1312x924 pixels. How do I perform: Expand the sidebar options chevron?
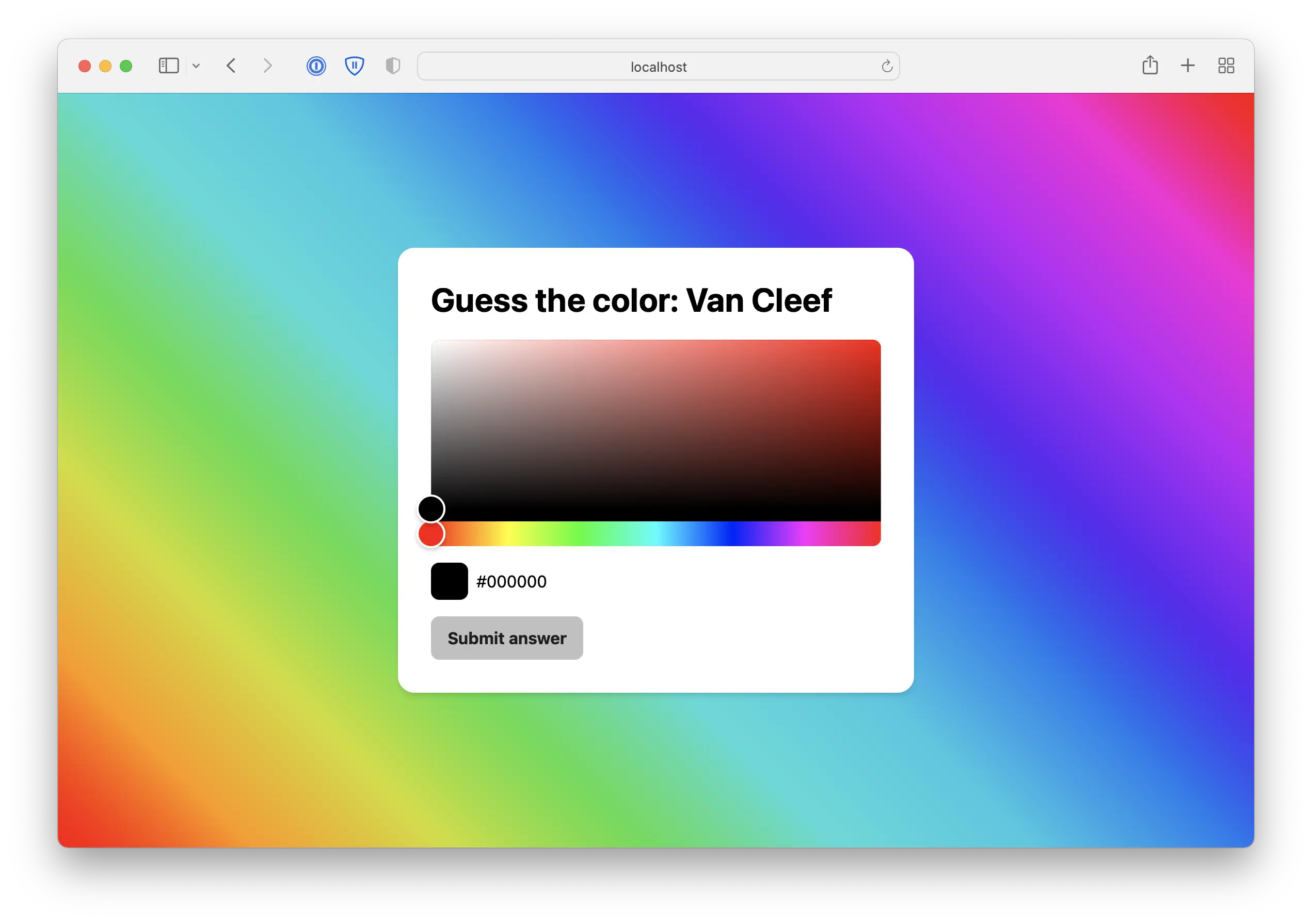(x=196, y=66)
